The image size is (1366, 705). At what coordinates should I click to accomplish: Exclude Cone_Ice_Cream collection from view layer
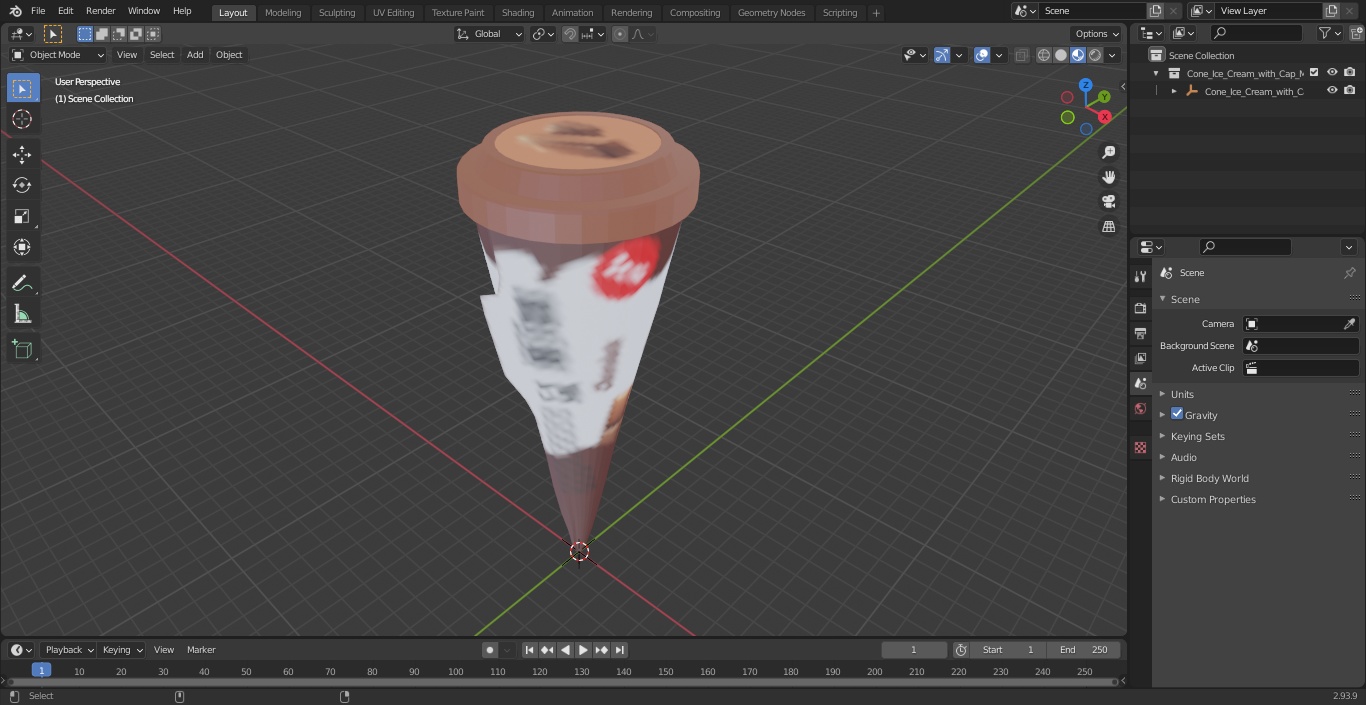(1314, 73)
